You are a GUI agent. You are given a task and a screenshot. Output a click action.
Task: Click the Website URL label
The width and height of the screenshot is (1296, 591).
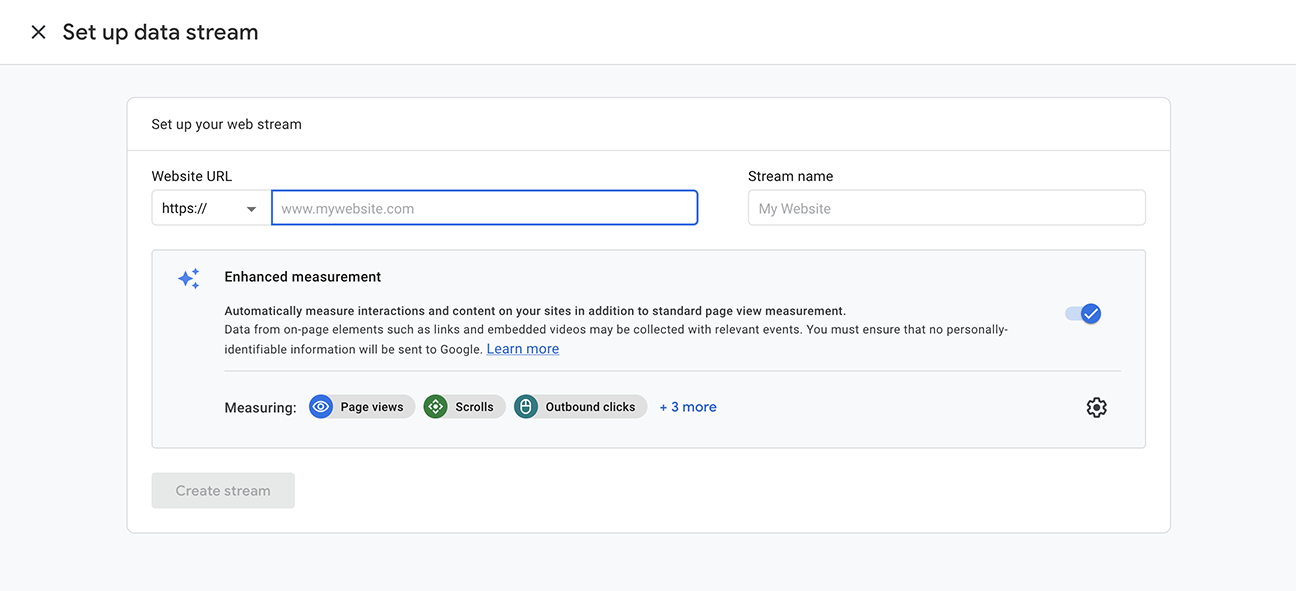click(192, 176)
